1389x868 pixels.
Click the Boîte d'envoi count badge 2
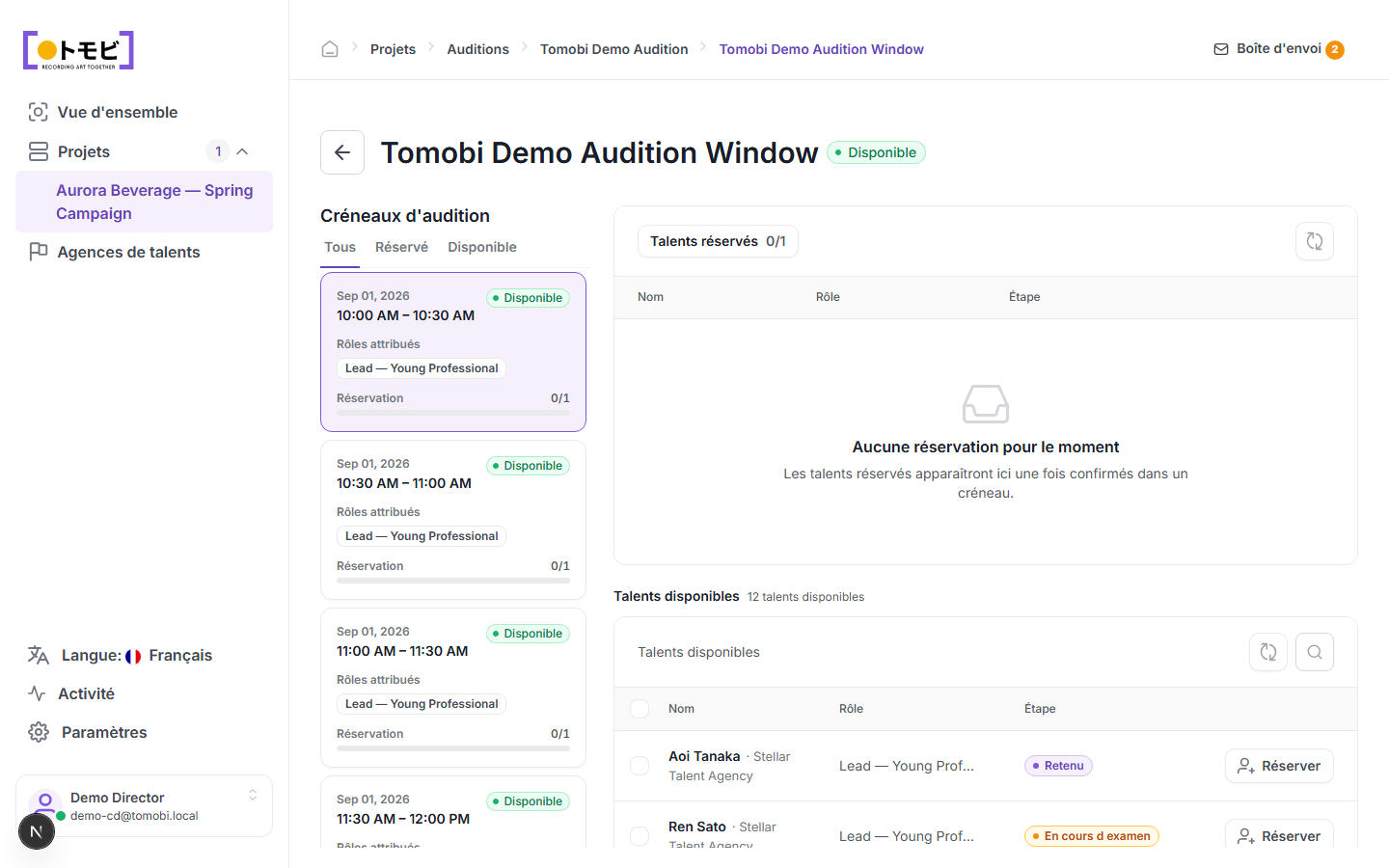1335,50
